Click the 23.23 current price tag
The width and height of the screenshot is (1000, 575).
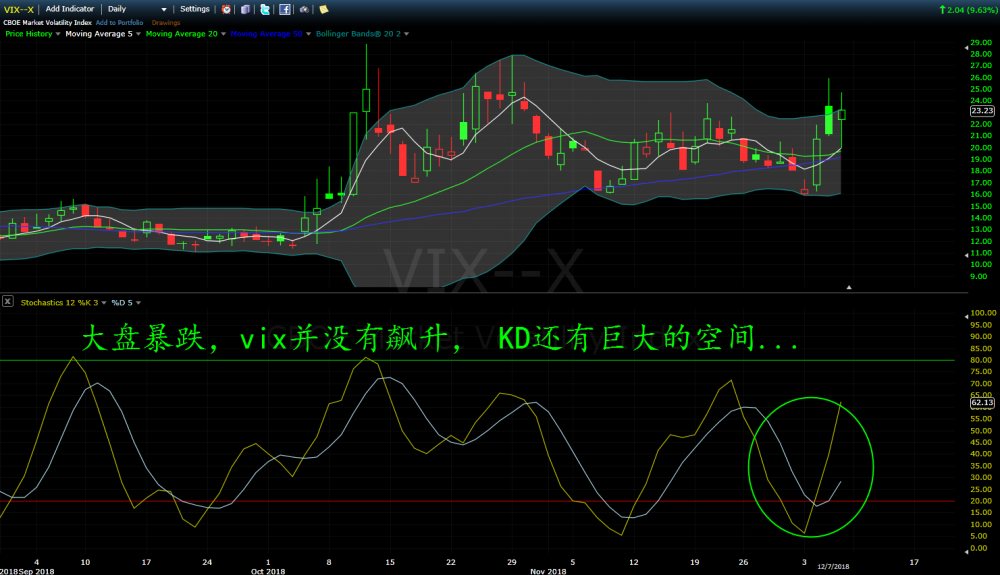coord(982,111)
